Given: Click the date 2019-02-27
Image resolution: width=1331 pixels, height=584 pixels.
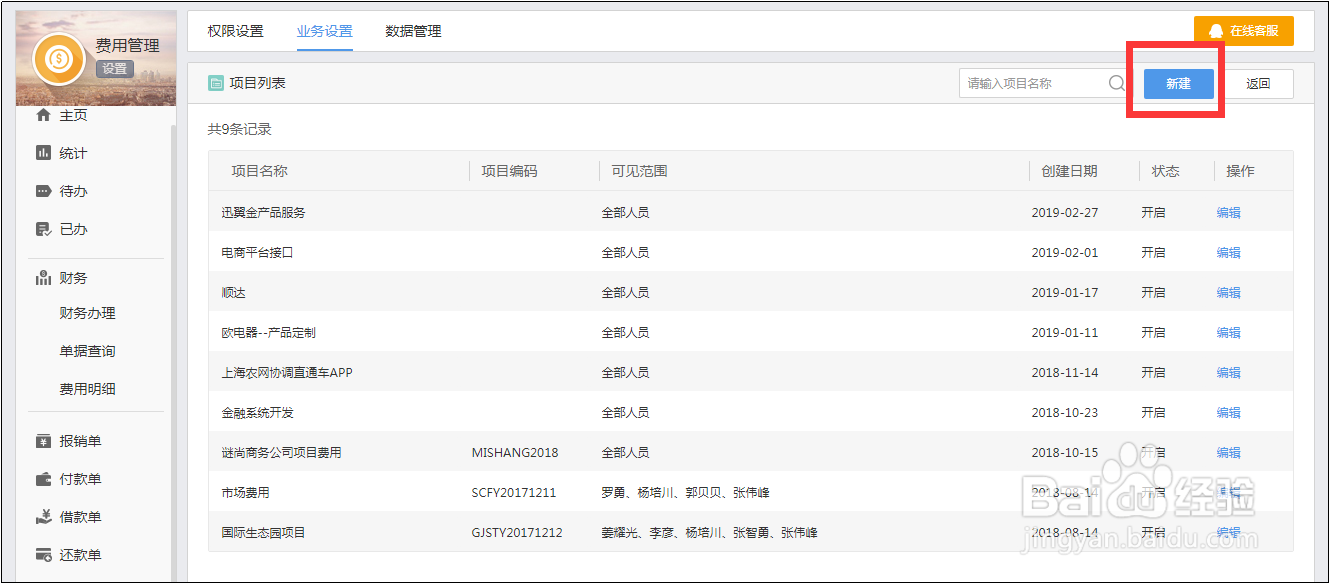Looking at the screenshot, I should 1065,213.
